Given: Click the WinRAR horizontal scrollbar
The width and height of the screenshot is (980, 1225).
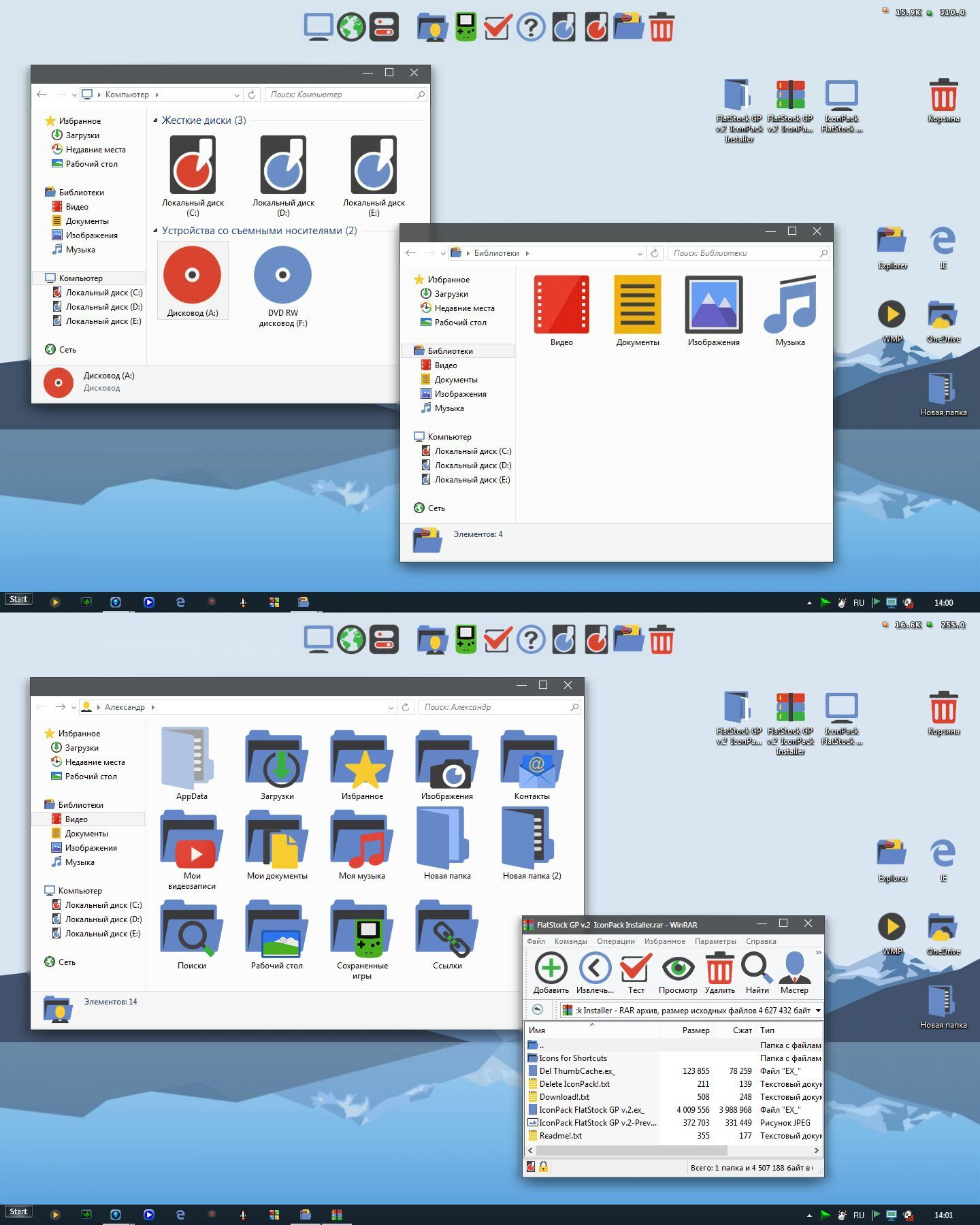Looking at the screenshot, I should (632, 1150).
